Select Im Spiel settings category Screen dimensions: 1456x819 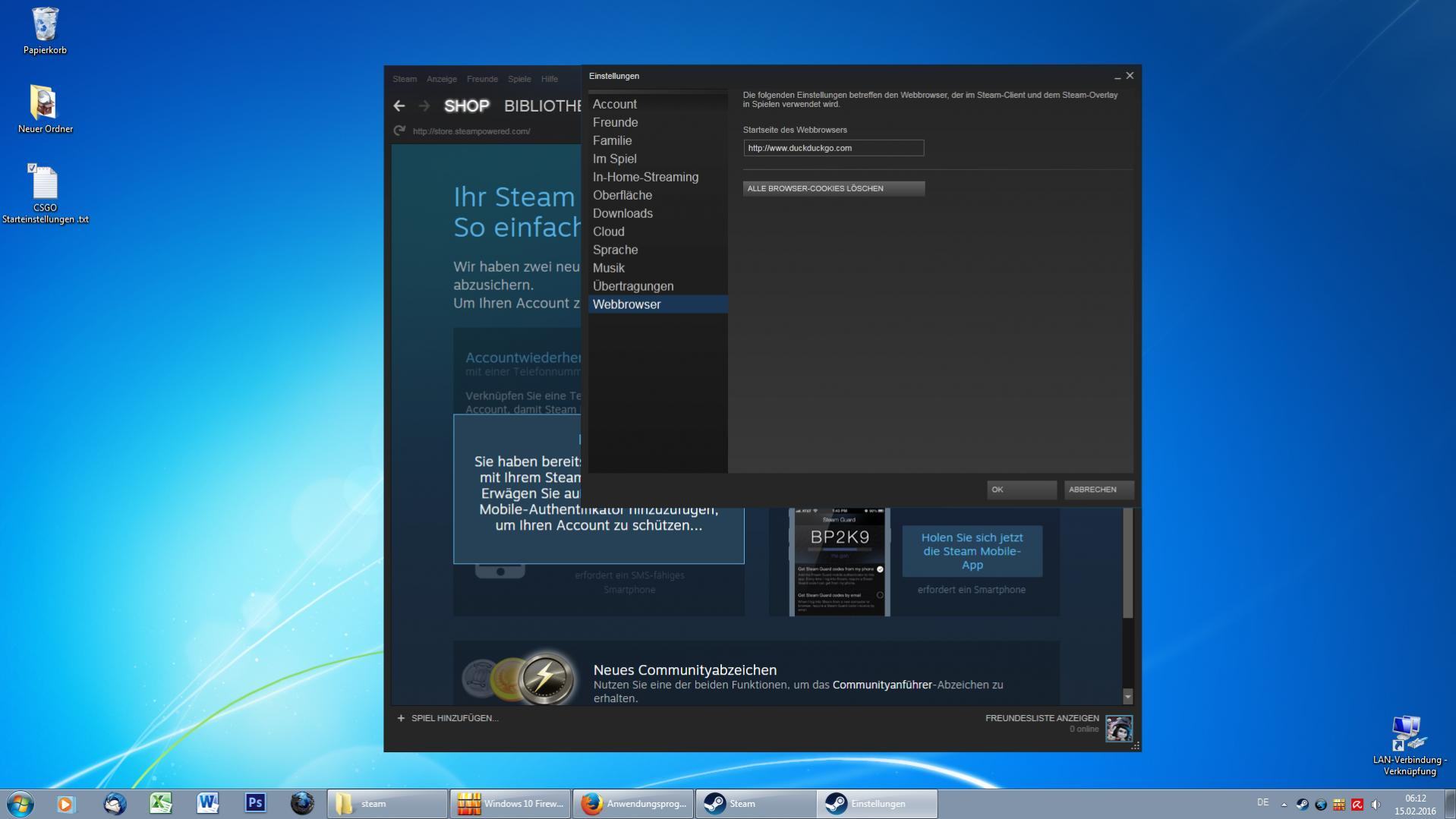point(657,159)
